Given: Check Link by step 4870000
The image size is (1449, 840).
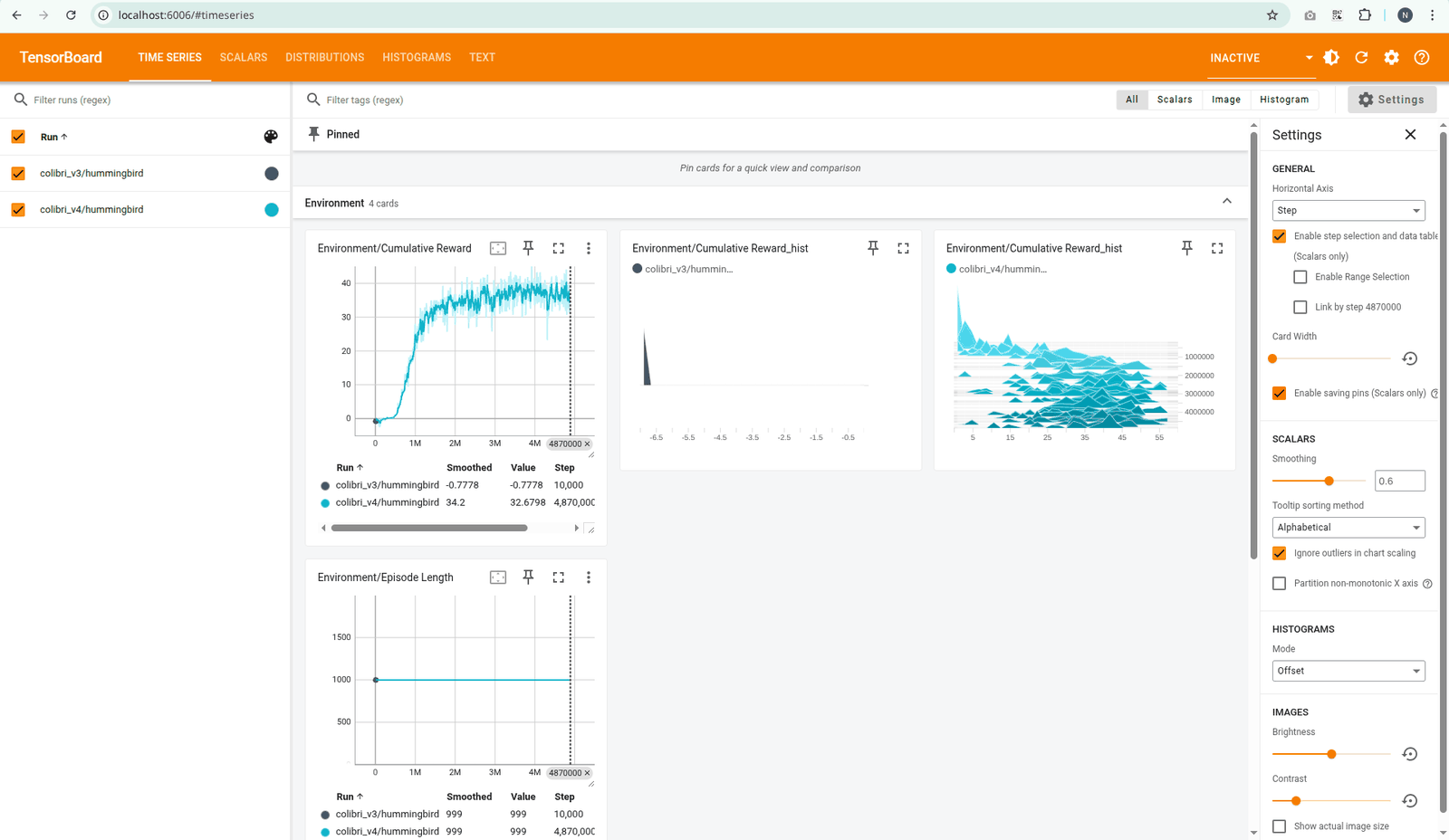Looking at the screenshot, I should (x=1300, y=307).
